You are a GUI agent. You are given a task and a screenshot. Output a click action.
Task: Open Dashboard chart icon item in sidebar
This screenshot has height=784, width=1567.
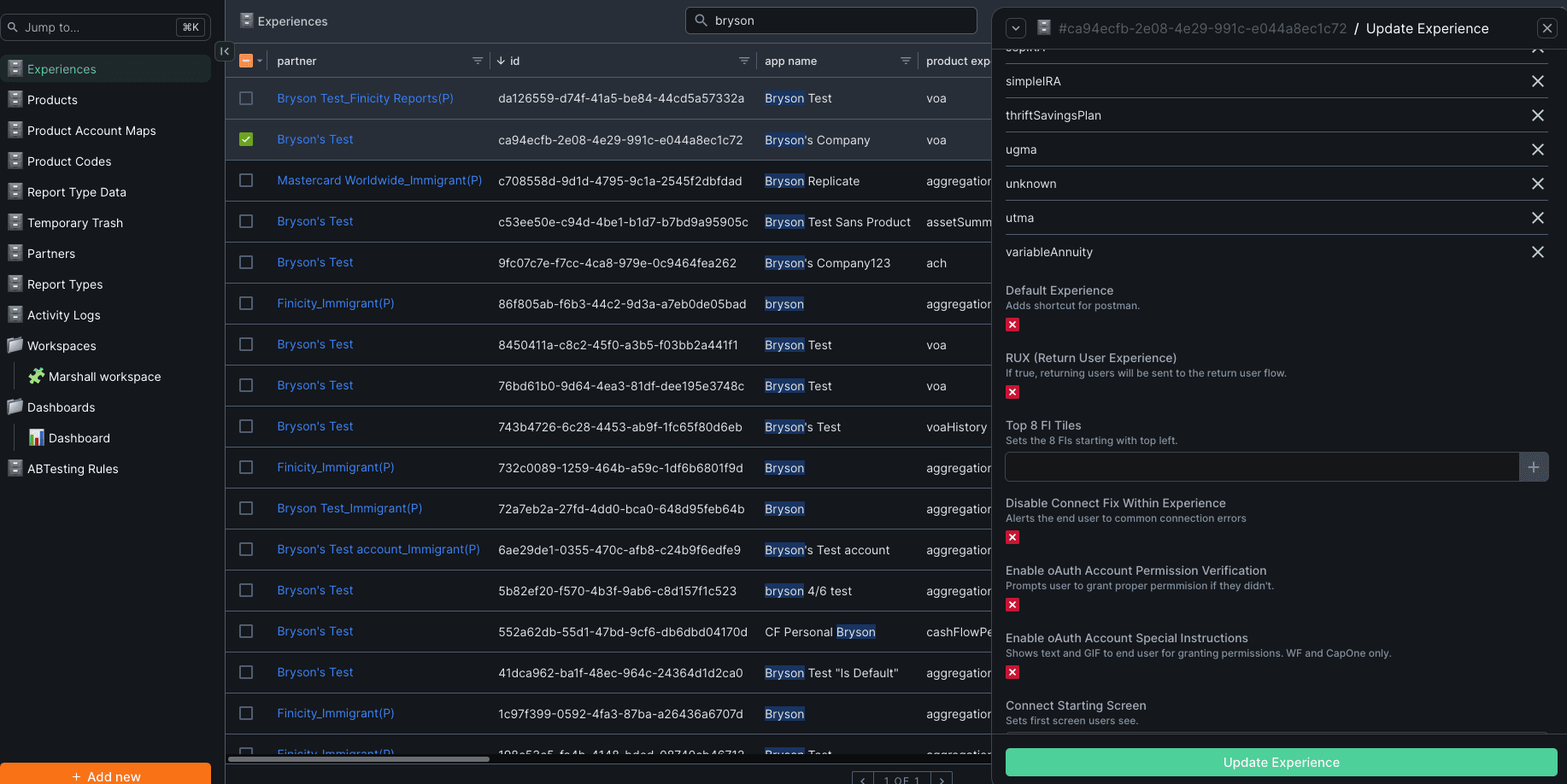pyautogui.click(x=79, y=438)
